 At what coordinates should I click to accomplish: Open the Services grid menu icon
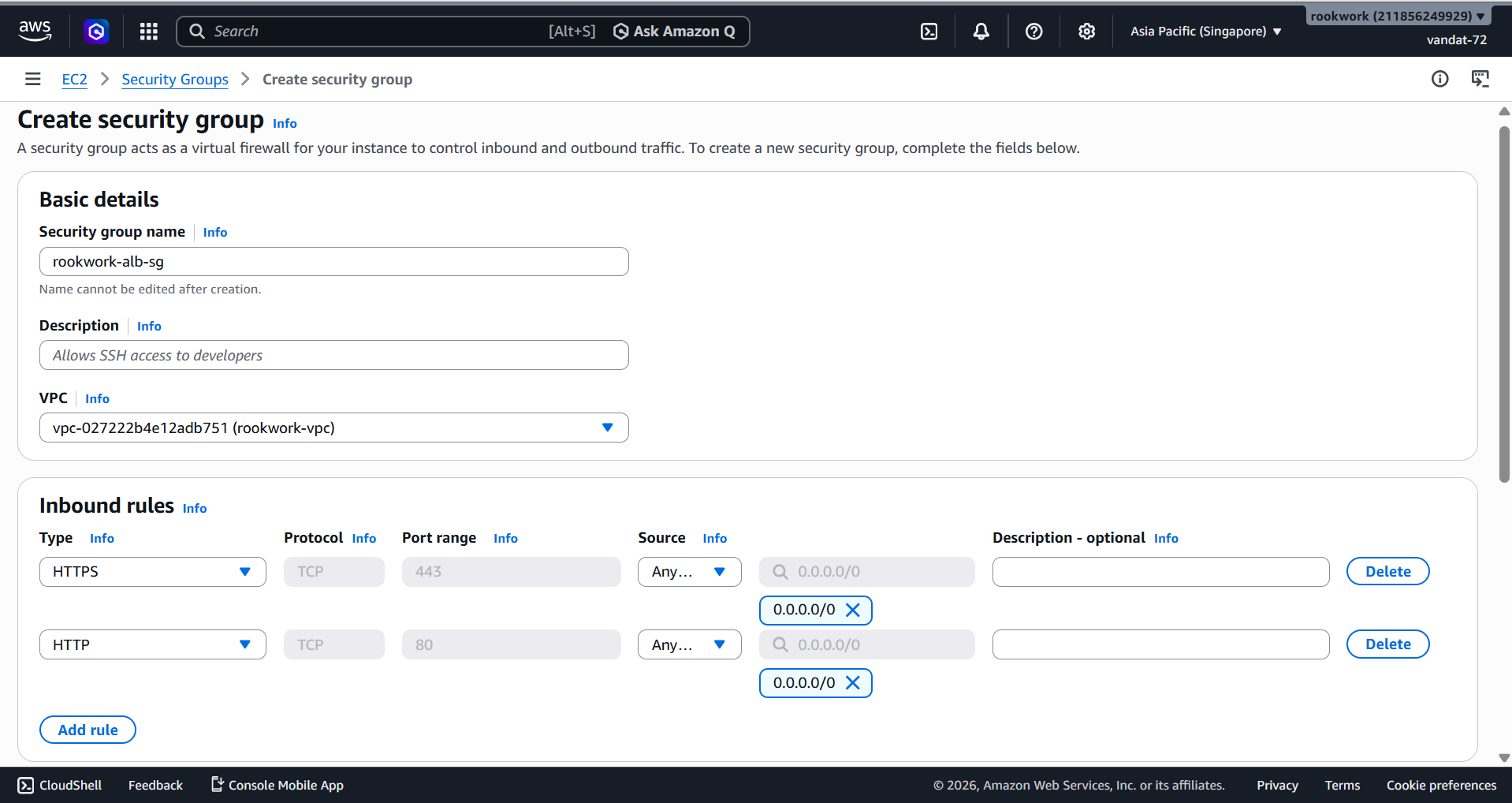point(148,32)
